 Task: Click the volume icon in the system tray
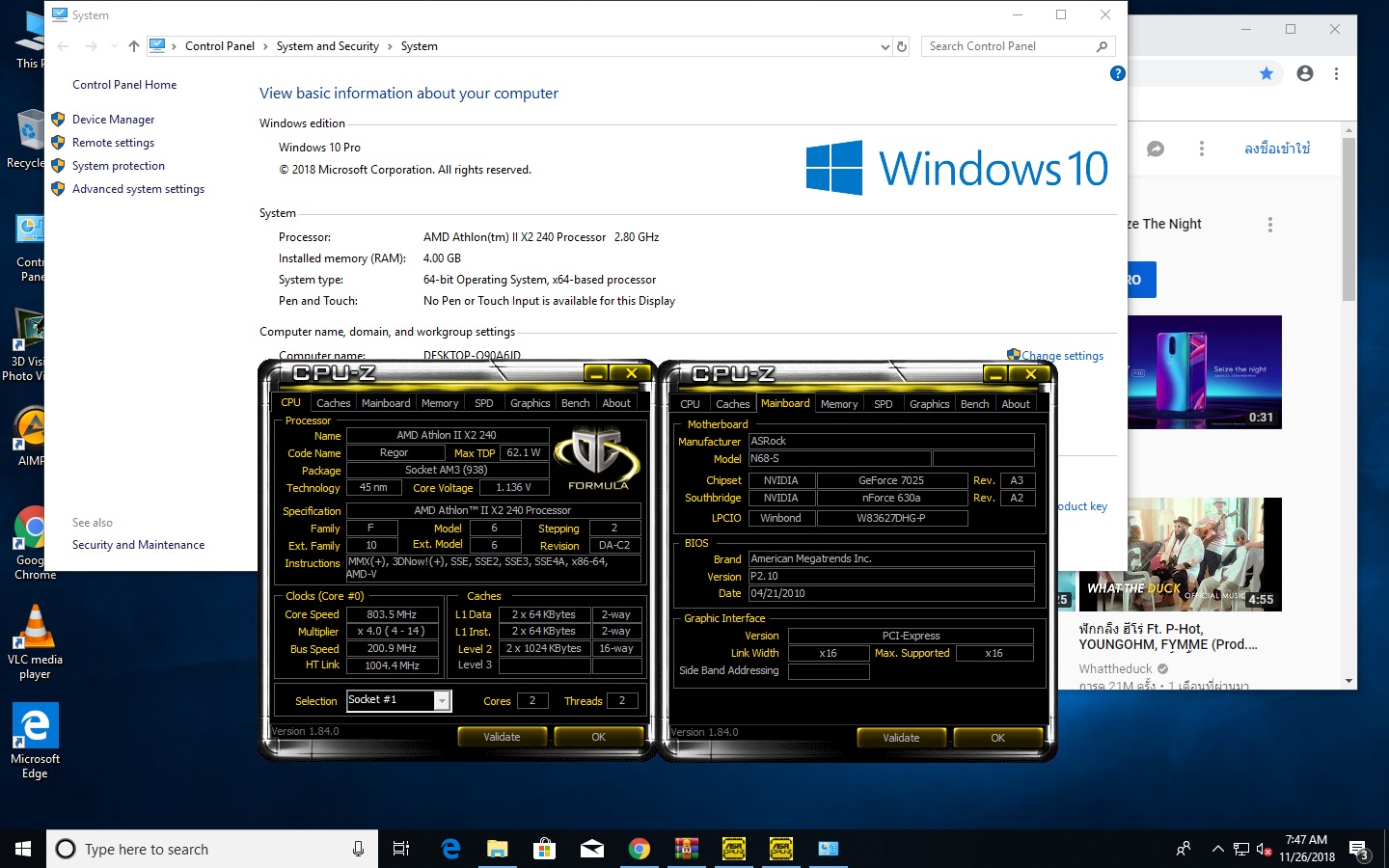tap(1265, 850)
